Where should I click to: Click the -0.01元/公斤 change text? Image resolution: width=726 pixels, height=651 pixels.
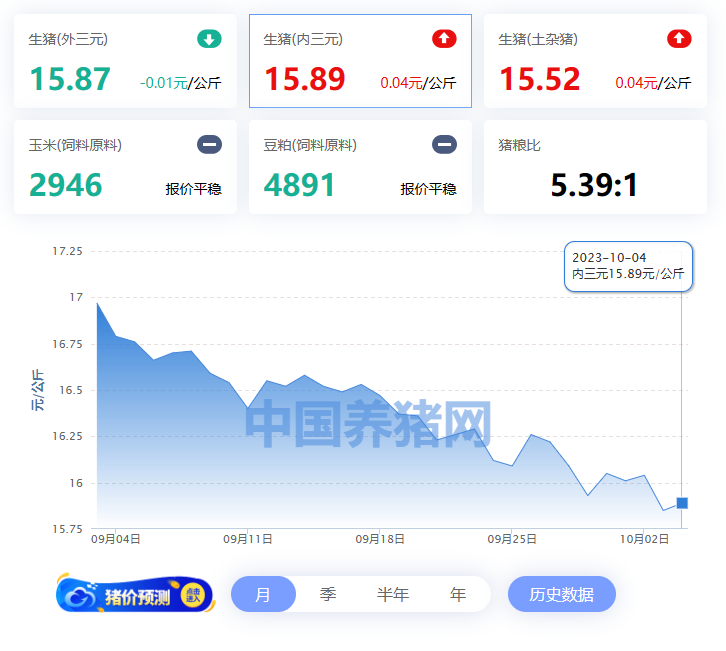181,83
